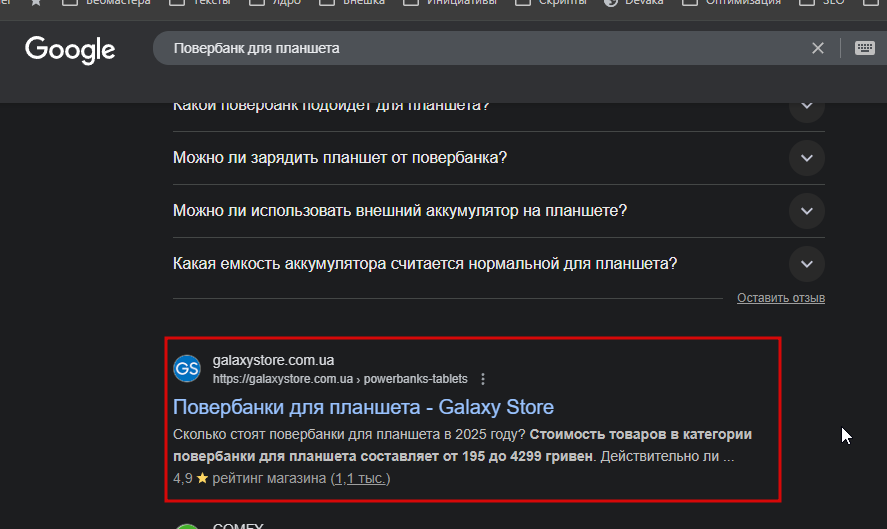The height and width of the screenshot is (529, 887).
Task: Open the 'Вебмастера' bookmark folder
Action: coord(106,3)
